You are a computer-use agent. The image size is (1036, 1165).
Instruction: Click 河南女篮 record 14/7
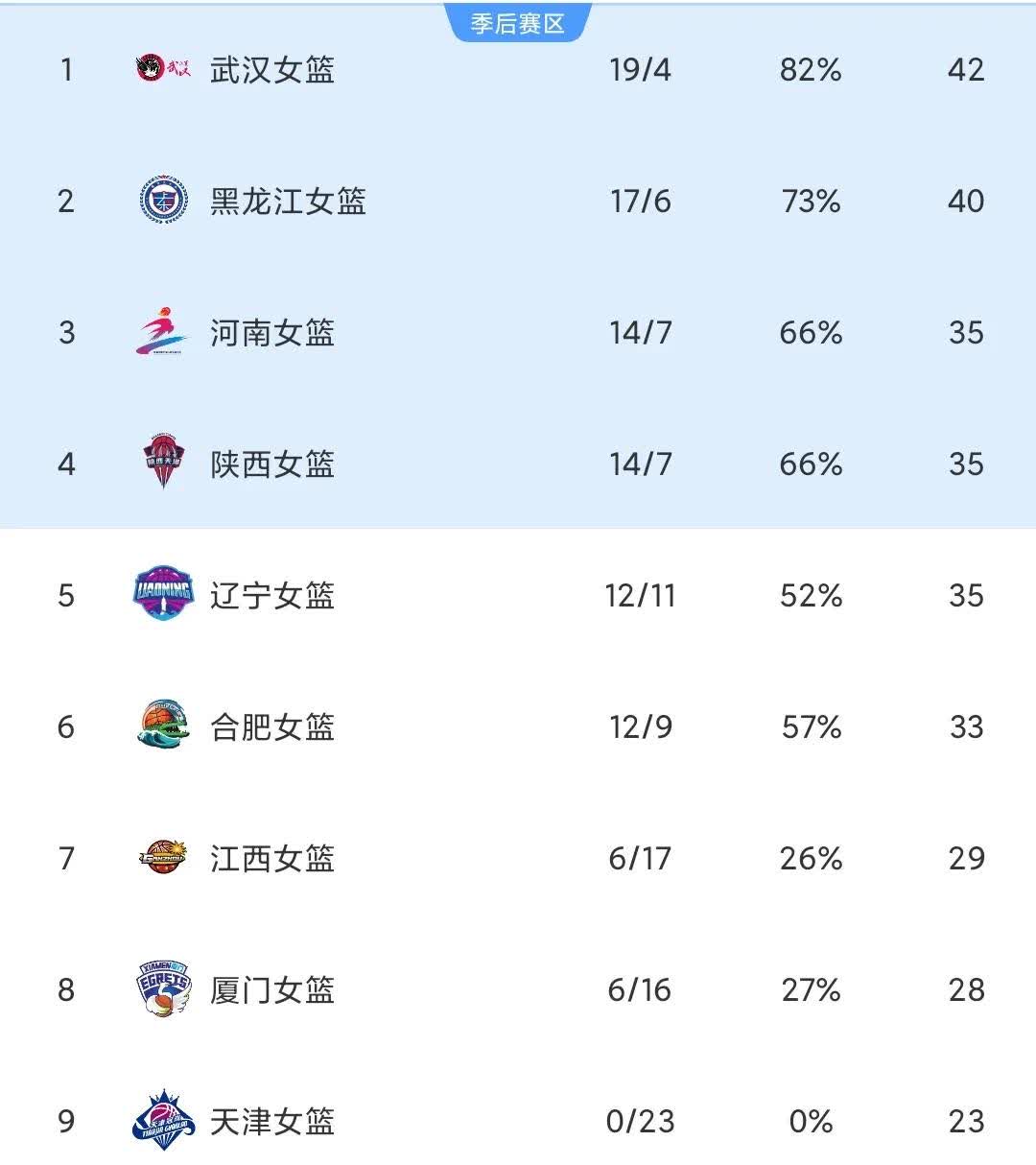click(640, 333)
